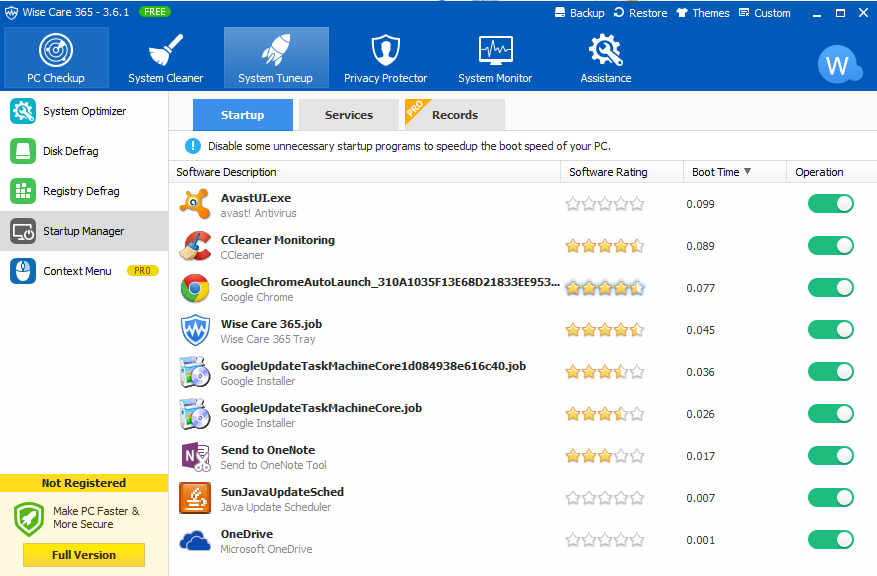This screenshot has height=576, width=877.
Task: Click the green shield icon in Not Registered panel
Action: (29, 518)
